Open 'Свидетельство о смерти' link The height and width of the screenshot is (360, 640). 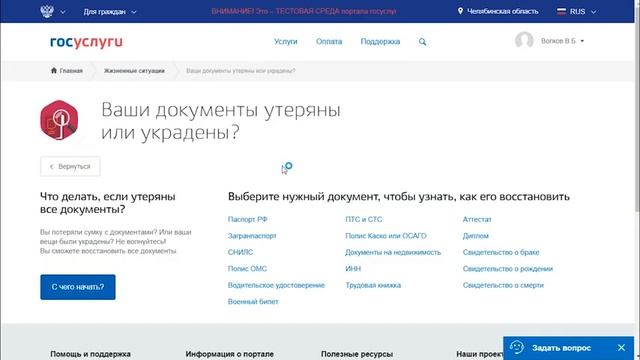[x=503, y=285]
